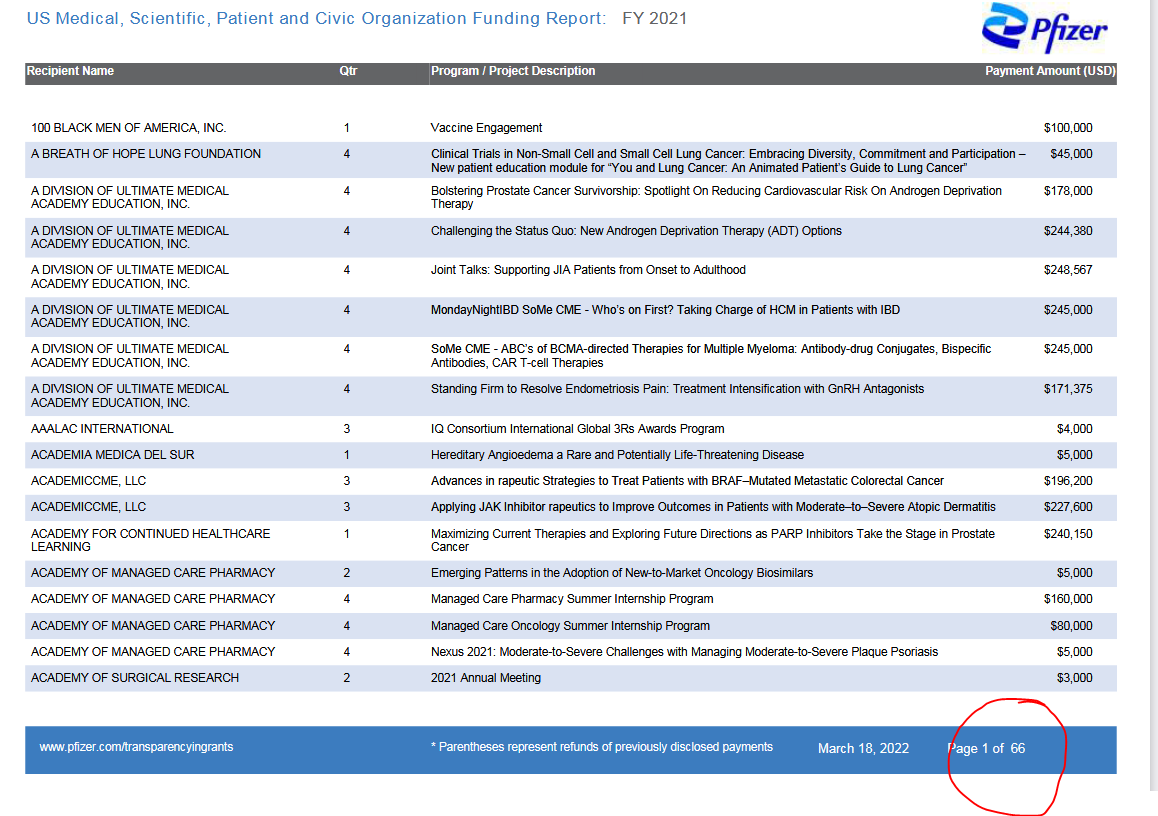1158x816 pixels.
Task: Select the "$227,600" amount
Action: tap(1068, 507)
